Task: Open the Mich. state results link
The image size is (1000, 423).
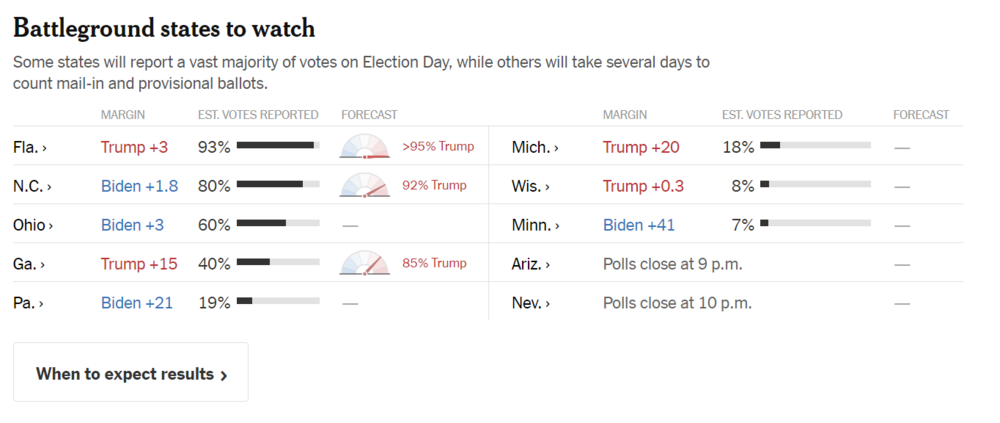Action: [x=535, y=147]
